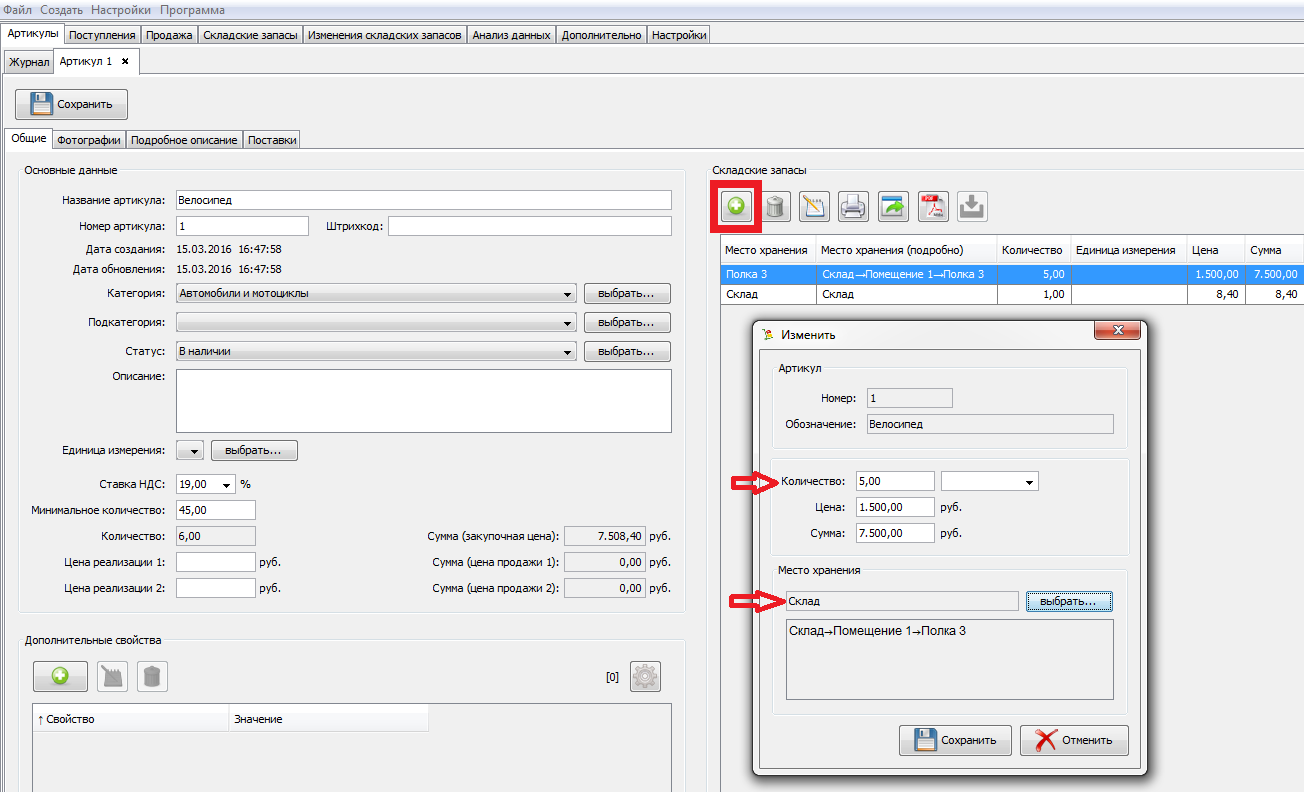The width and height of the screenshot is (1304, 792).
Task: Click the Количество column header in stock table
Action: pos(1033,250)
